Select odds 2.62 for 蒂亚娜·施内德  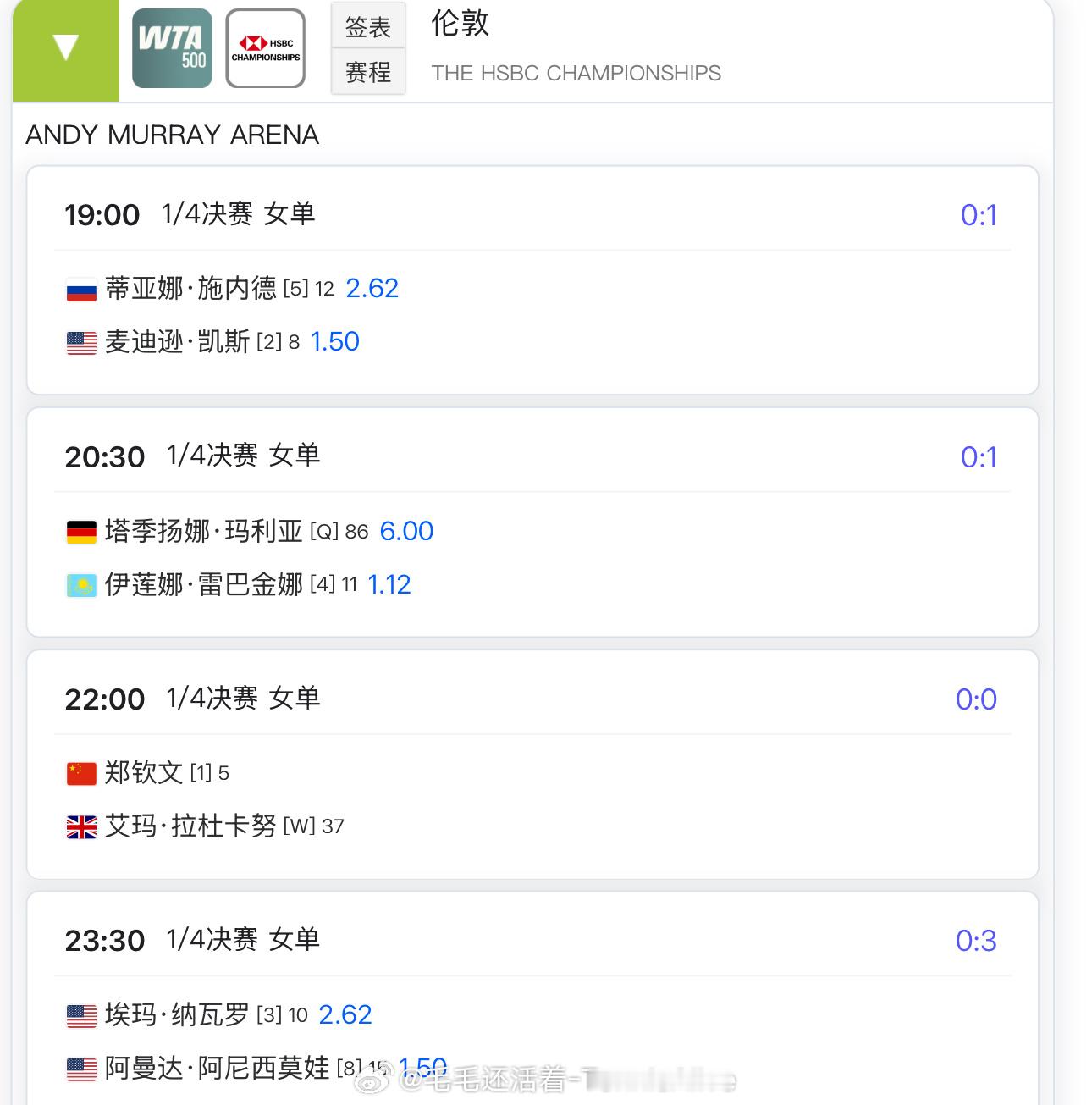coord(372,289)
